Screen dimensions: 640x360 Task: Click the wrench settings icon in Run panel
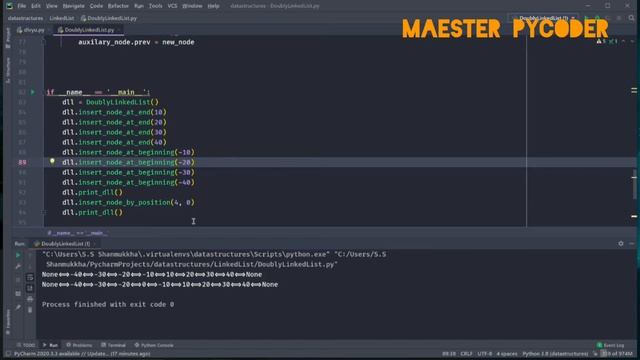point(18,266)
